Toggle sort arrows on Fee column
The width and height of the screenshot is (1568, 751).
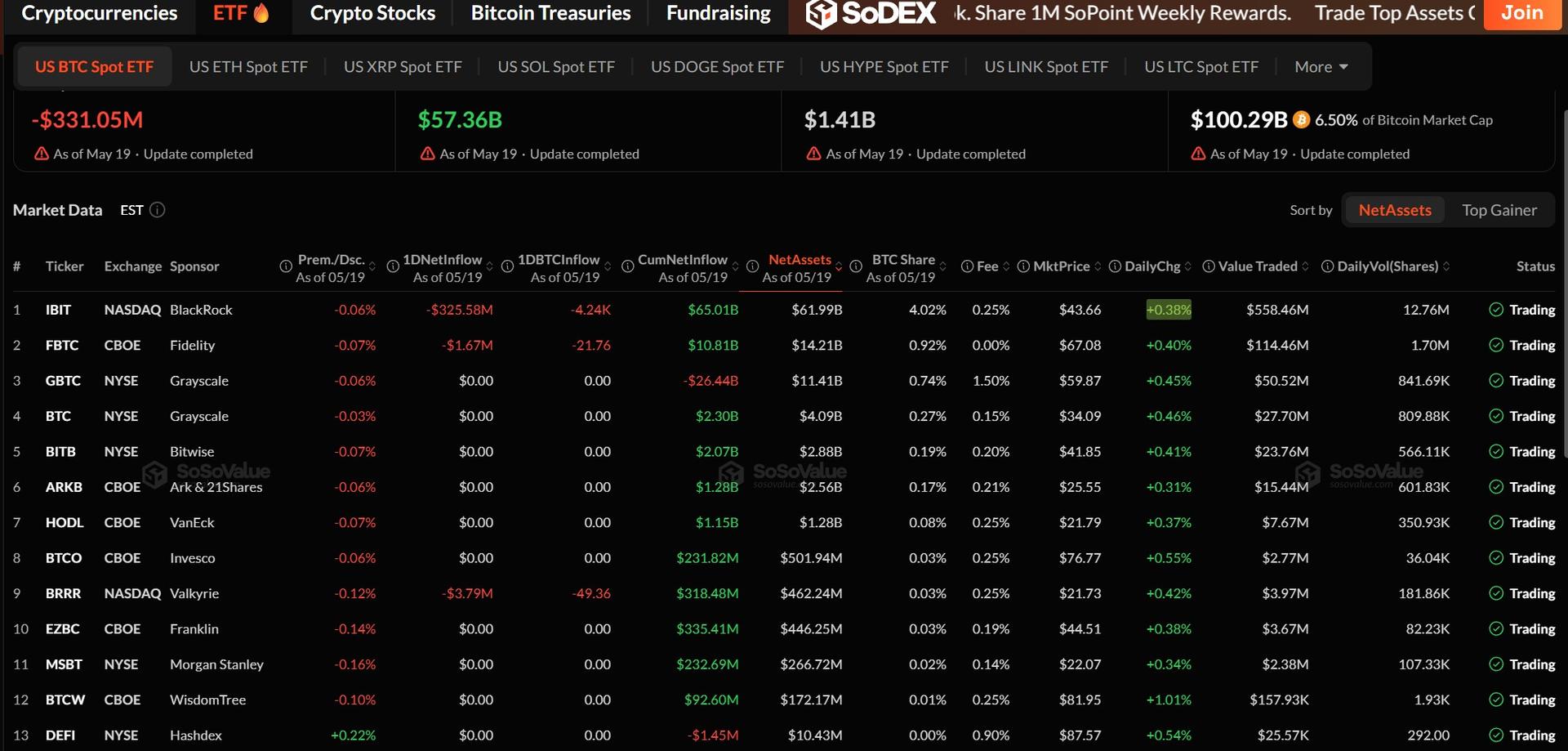(x=1006, y=266)
